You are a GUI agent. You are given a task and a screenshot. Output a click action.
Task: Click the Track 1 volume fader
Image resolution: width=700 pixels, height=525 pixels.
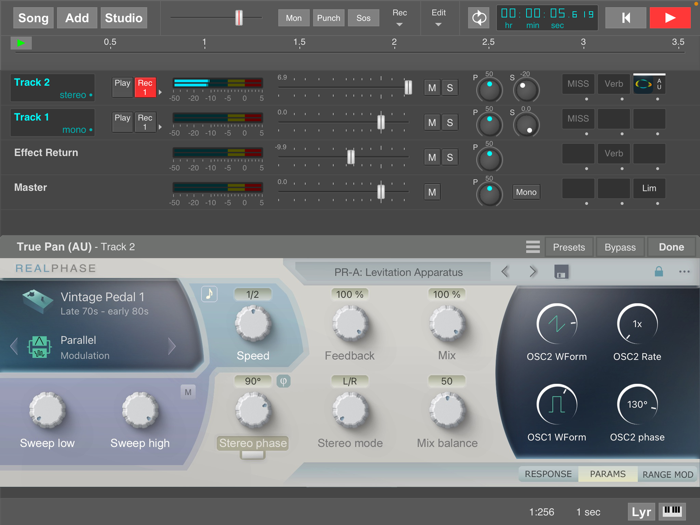click(x=380, y=122)
